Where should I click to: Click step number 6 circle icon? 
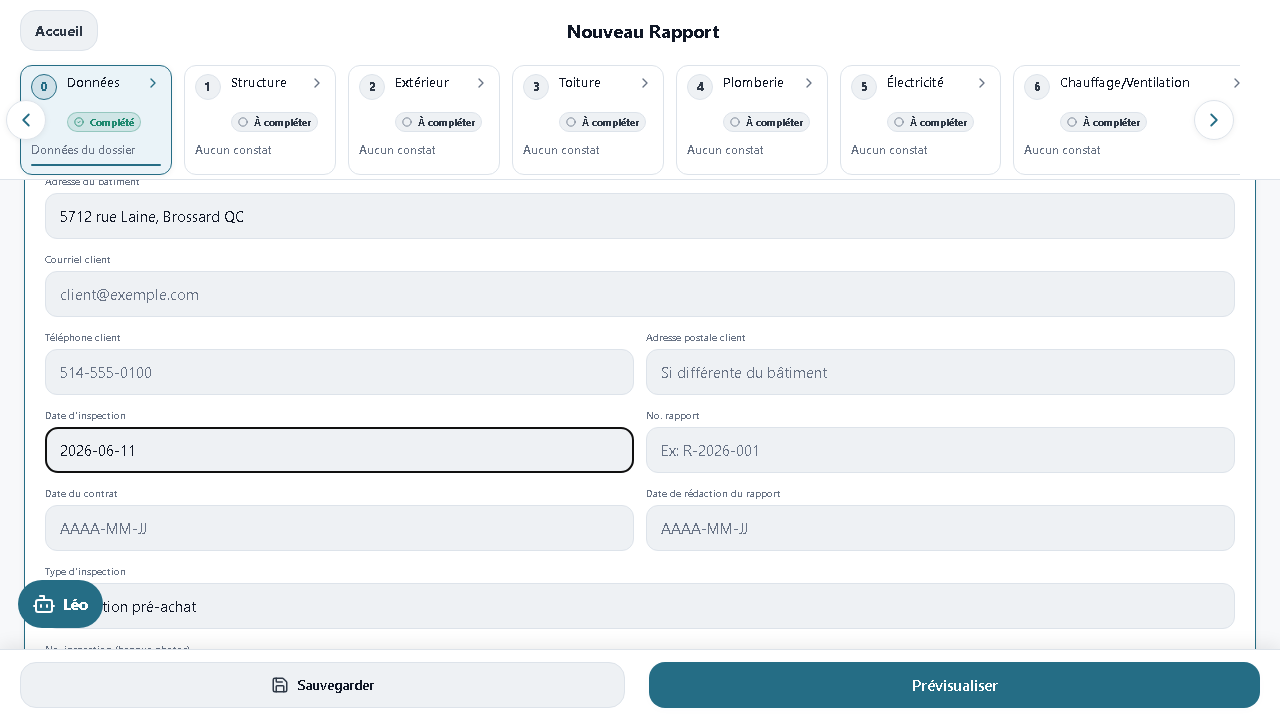pos(1037,87)
